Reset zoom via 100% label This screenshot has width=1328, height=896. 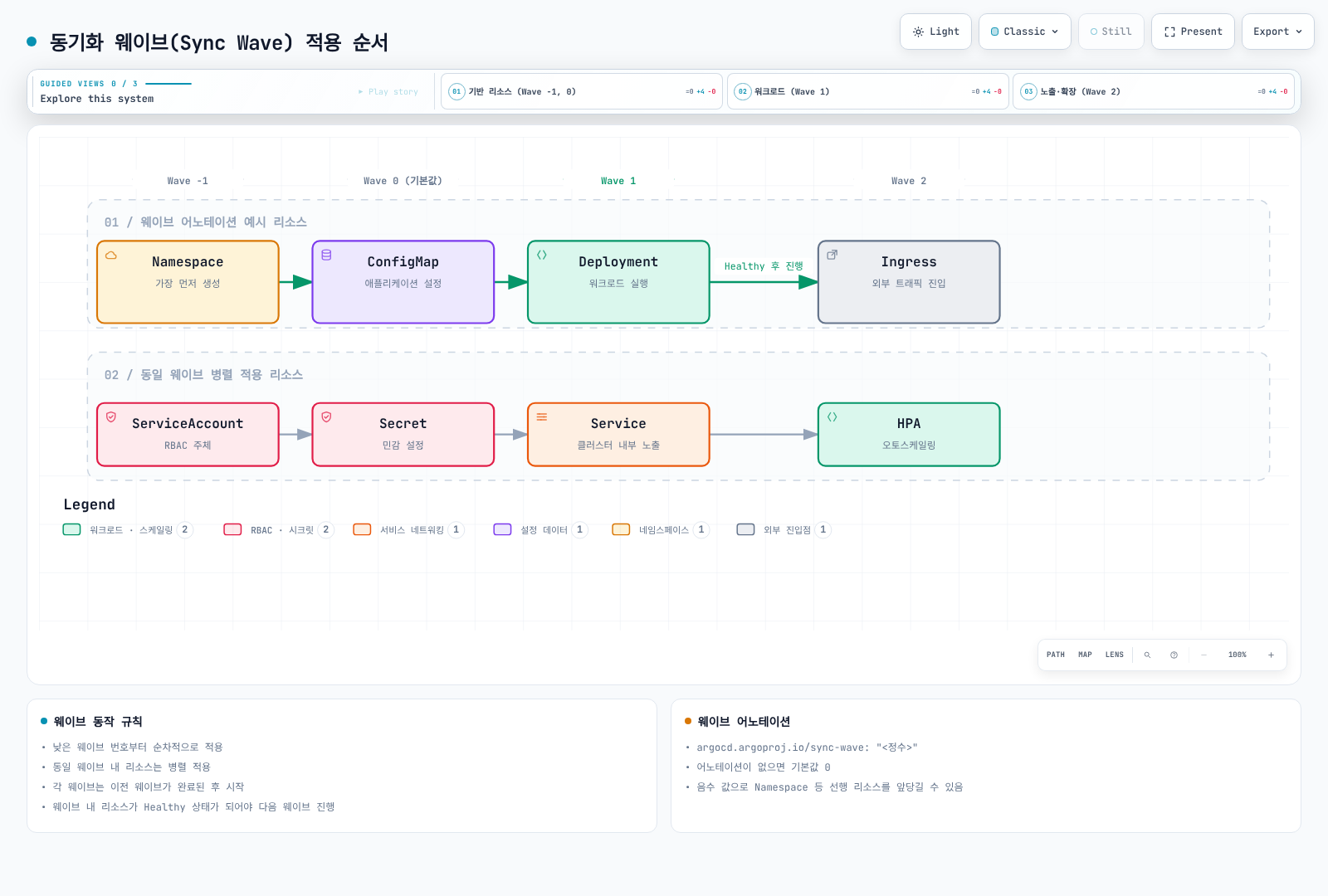1238,655
